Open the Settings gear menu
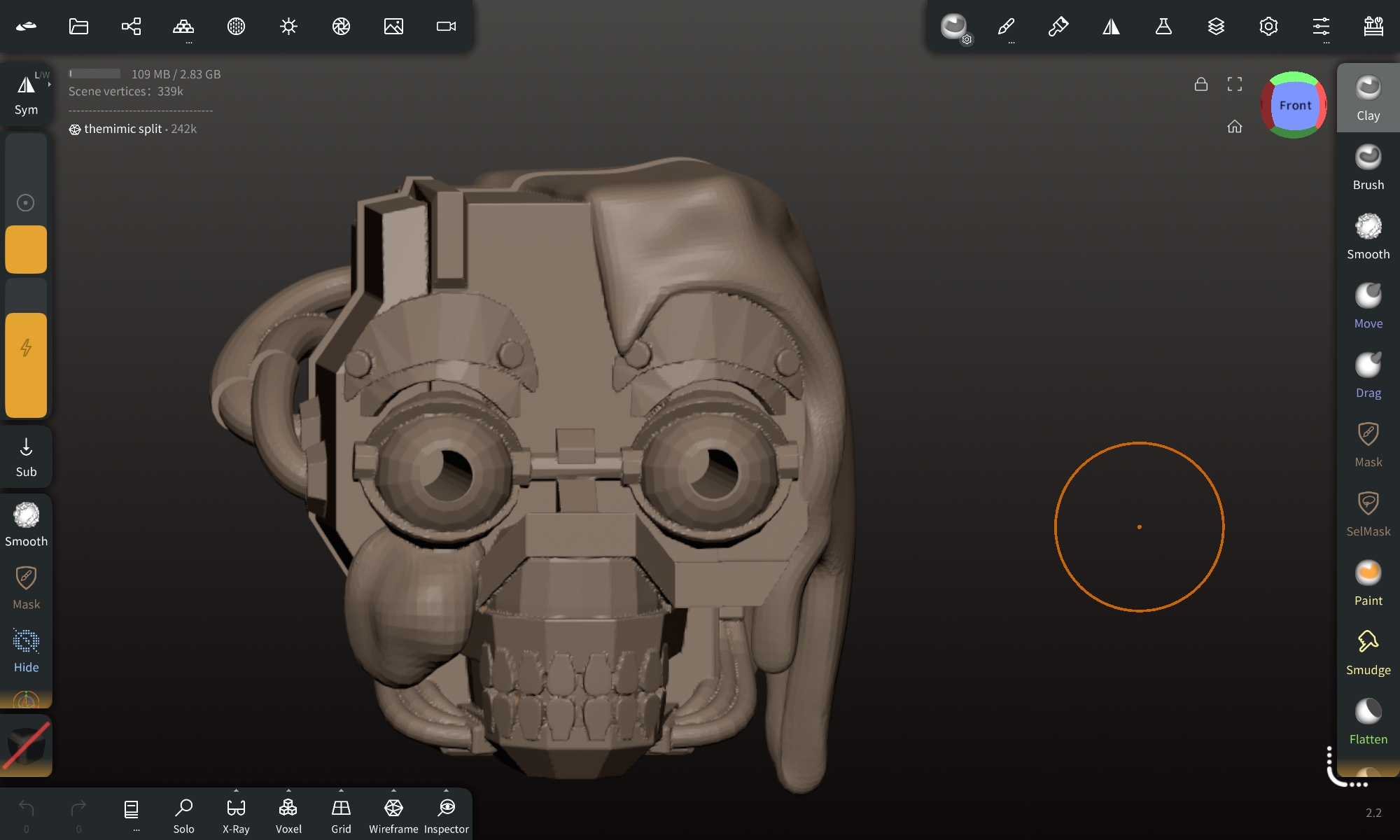The height and width of the screenshot is (840, 1400). pos(1268,27)
